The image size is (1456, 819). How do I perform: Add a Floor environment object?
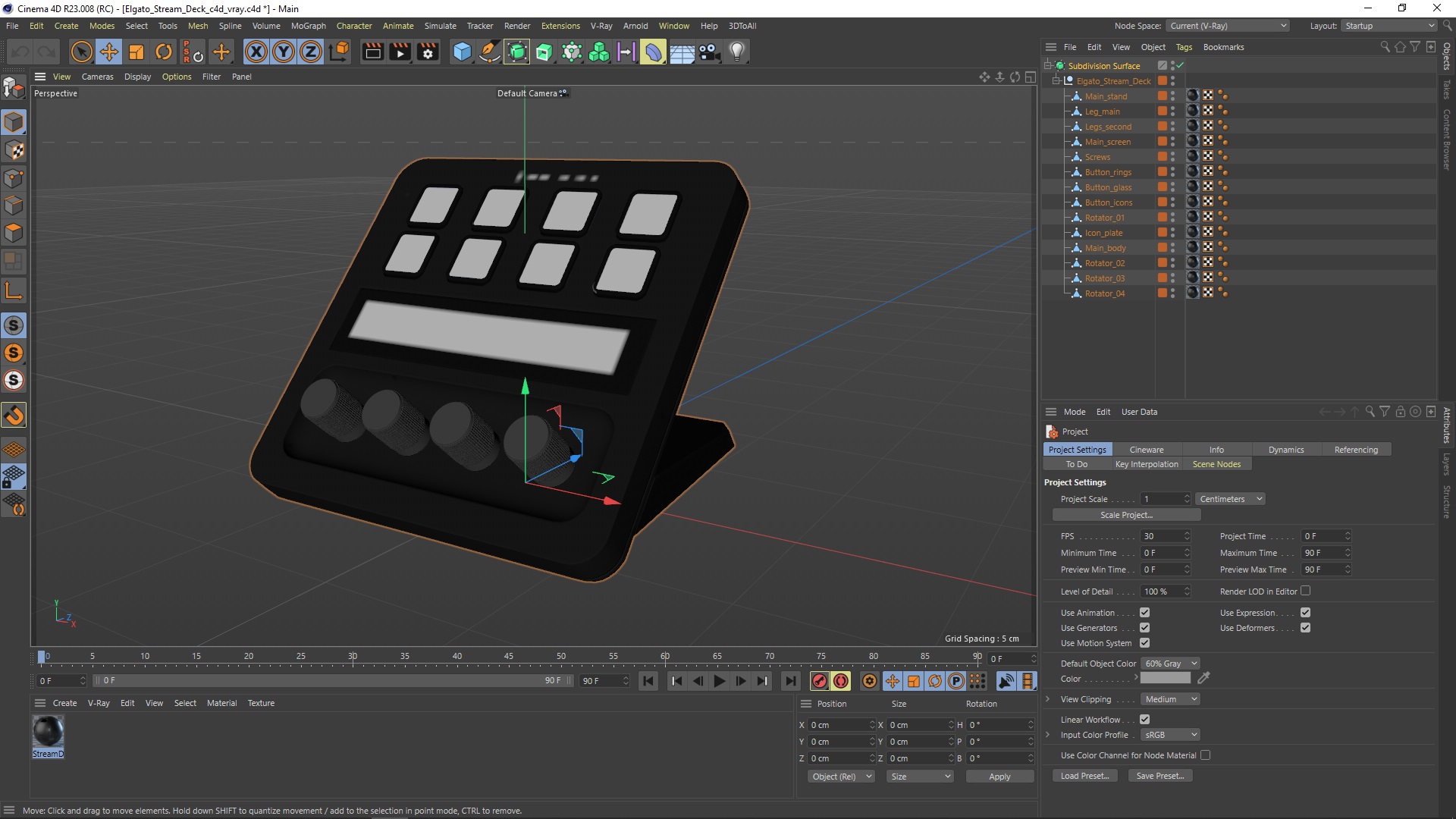pyautogui.click(x=682, y=52)
